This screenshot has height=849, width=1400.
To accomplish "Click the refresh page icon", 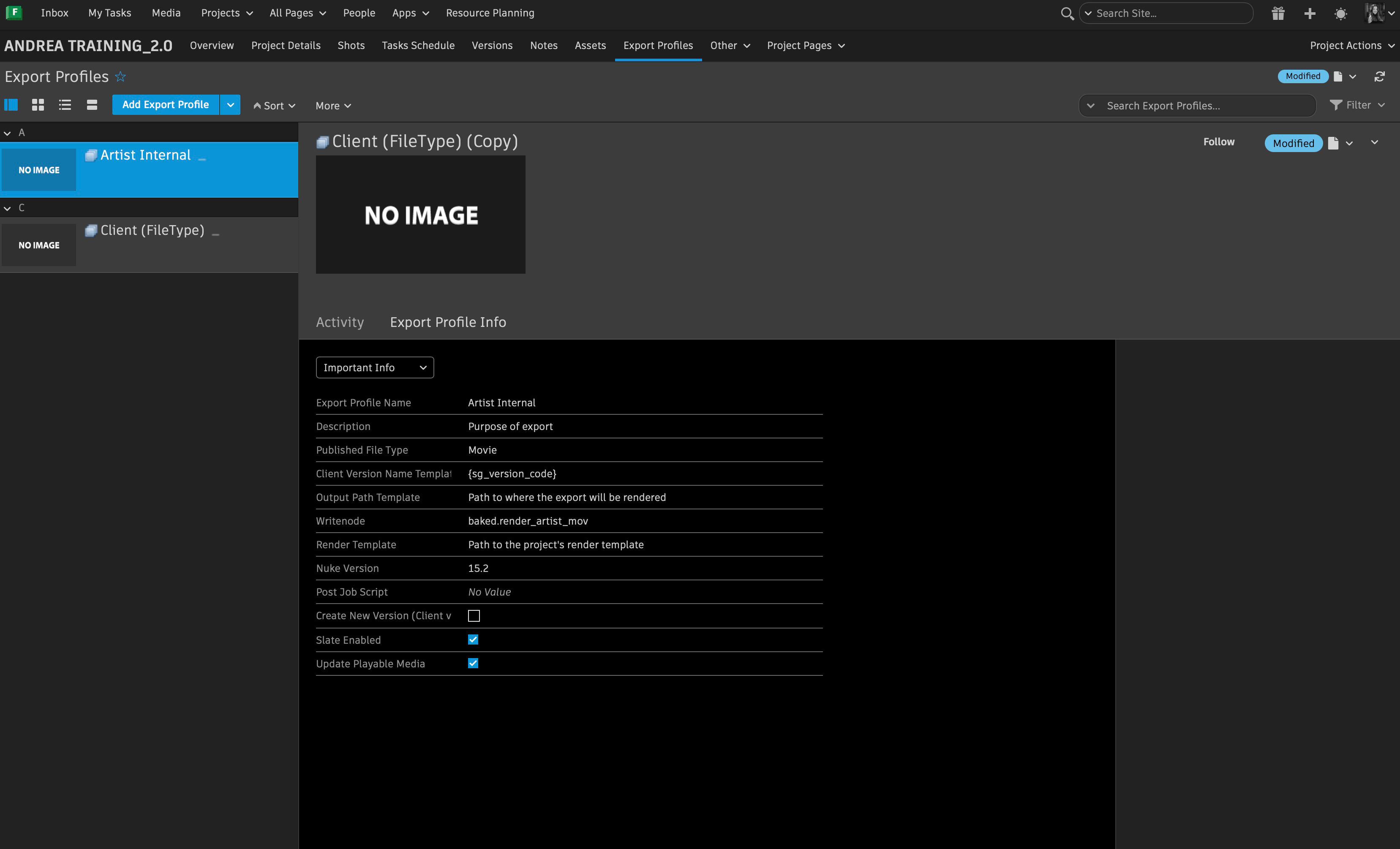I will point(1380,77).
